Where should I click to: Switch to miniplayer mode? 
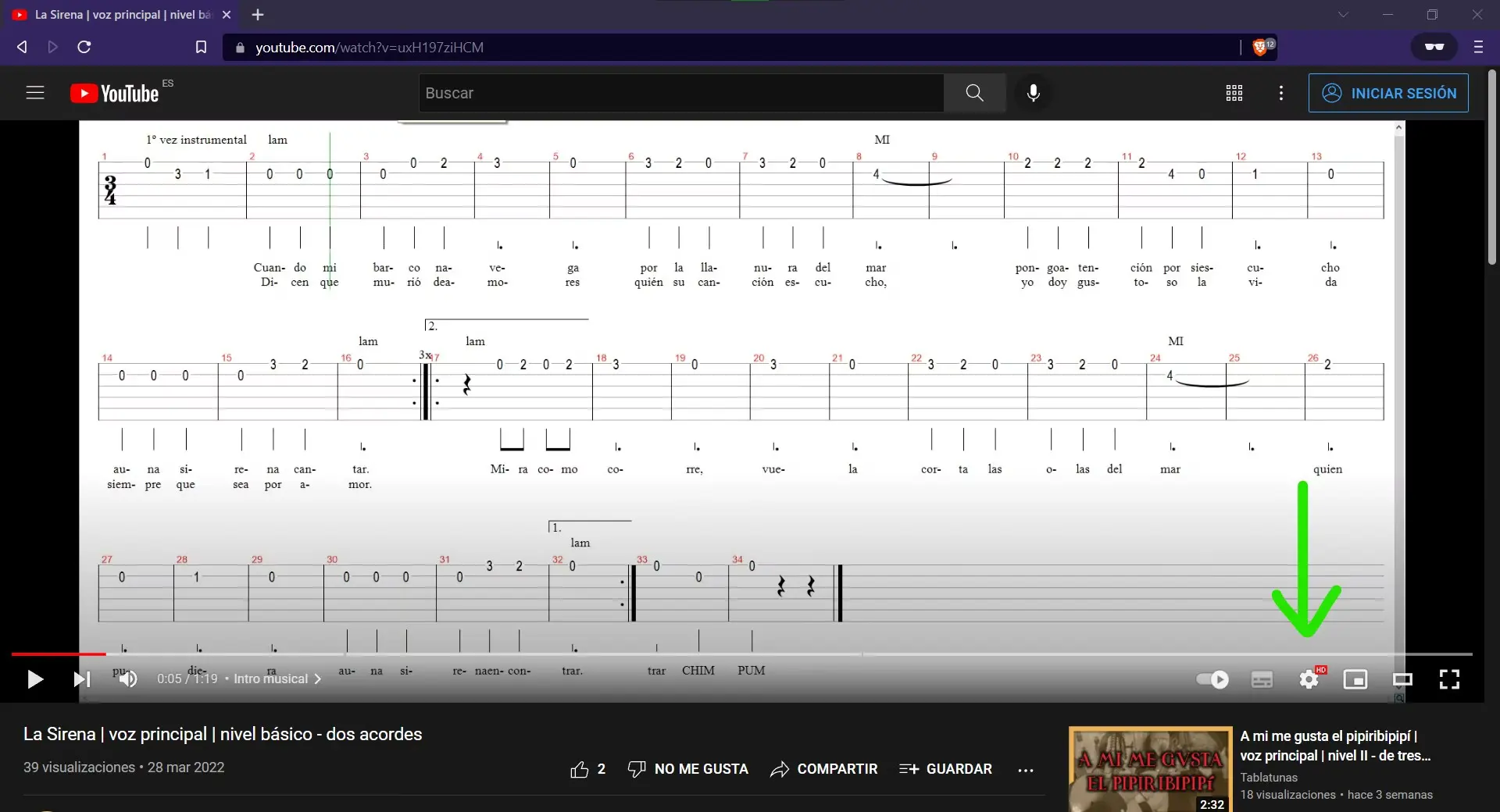pyautogui.click(x=1355, y=679)
